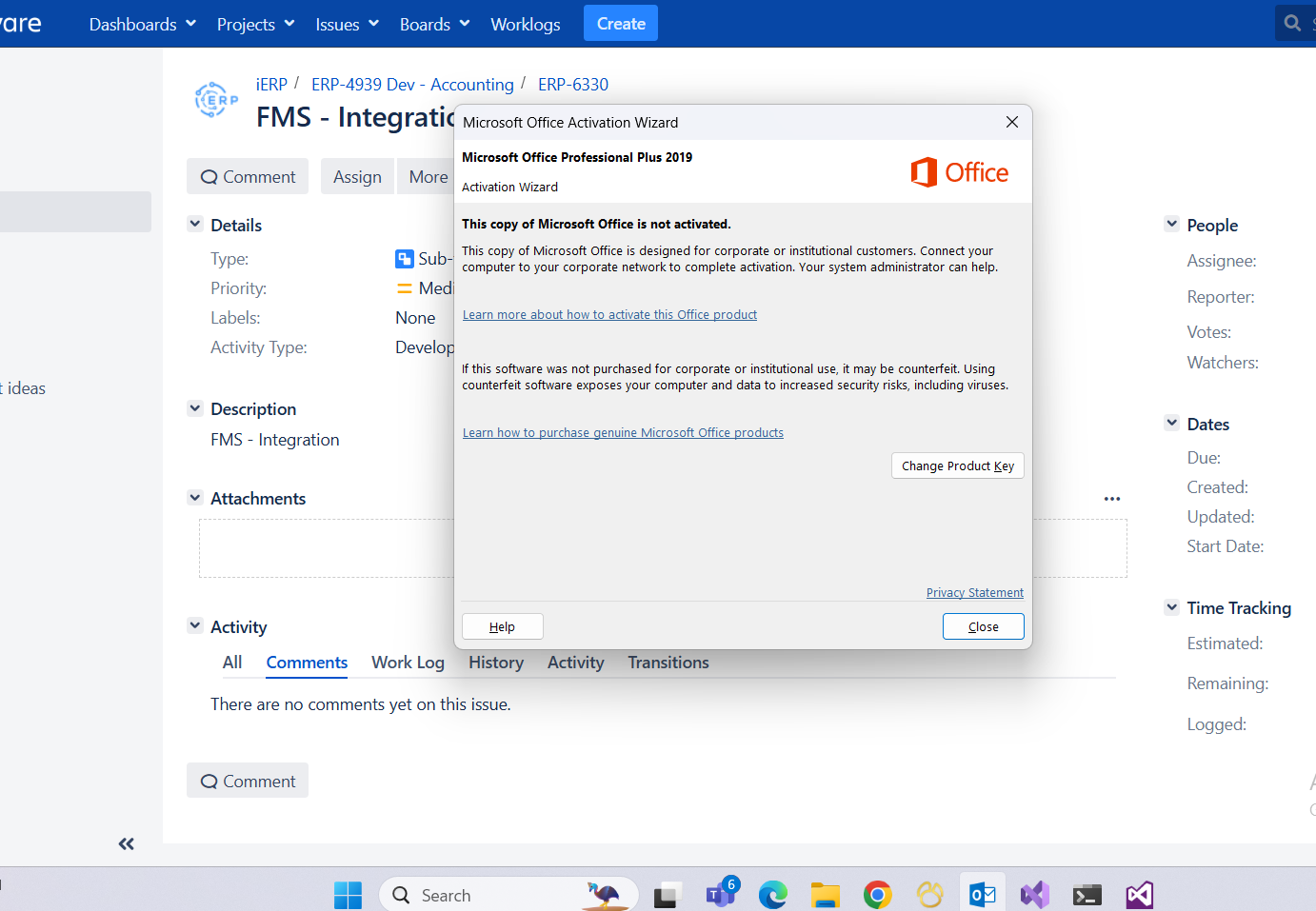This screenshot has width=1316, height=911.
Task: Go to the iERP project breadcrumb
Action: [271, 85]
